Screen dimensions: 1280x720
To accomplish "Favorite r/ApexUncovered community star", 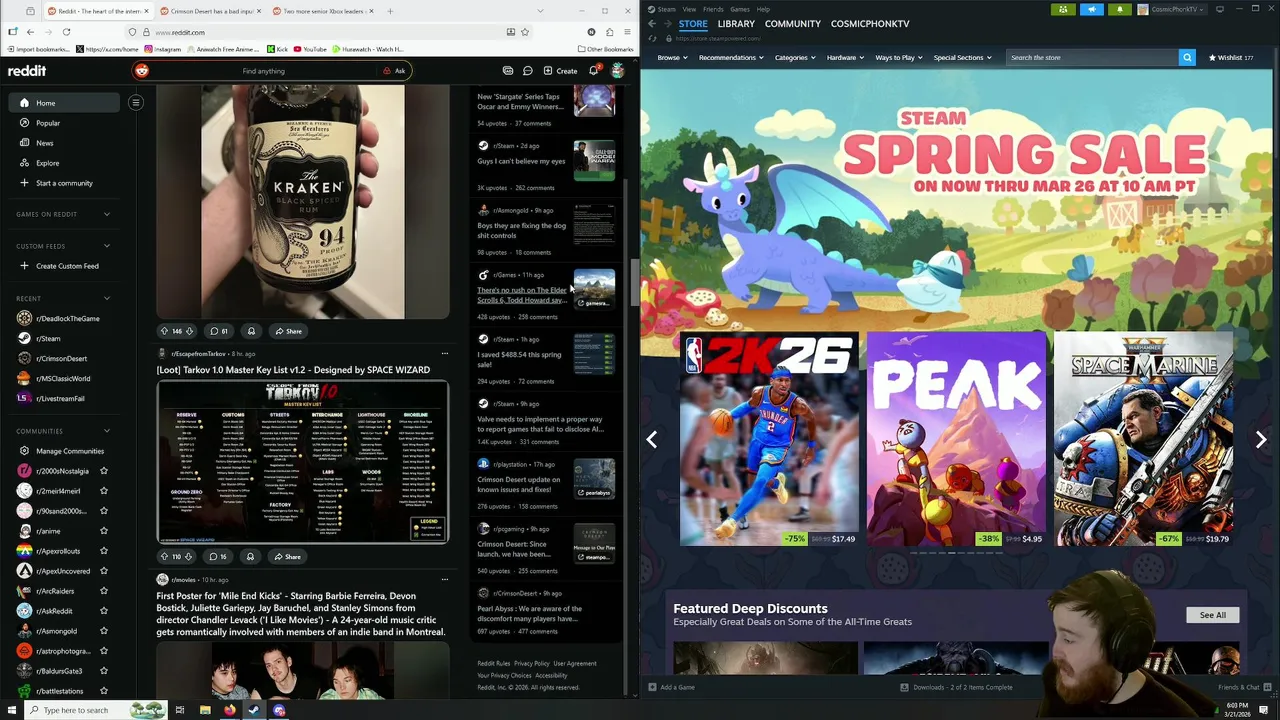I will coord(103,571).
